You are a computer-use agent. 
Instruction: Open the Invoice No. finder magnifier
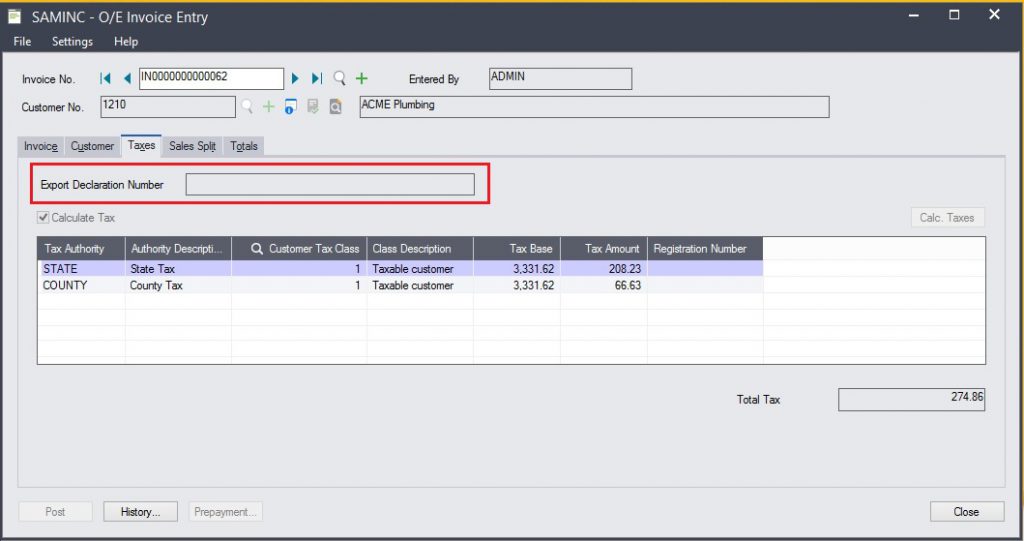[340, 78]
